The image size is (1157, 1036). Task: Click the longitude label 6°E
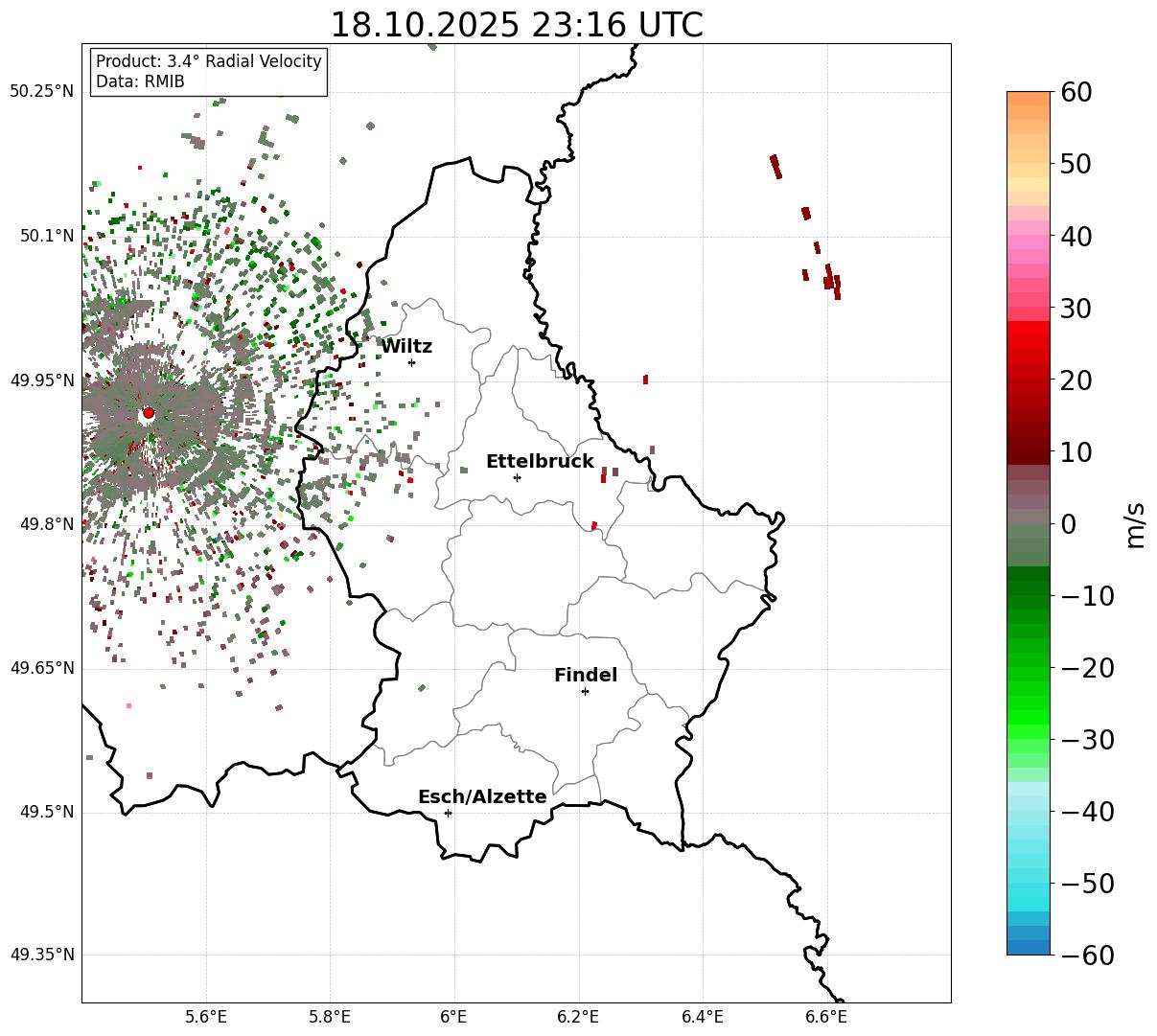tap(454, 1017)
